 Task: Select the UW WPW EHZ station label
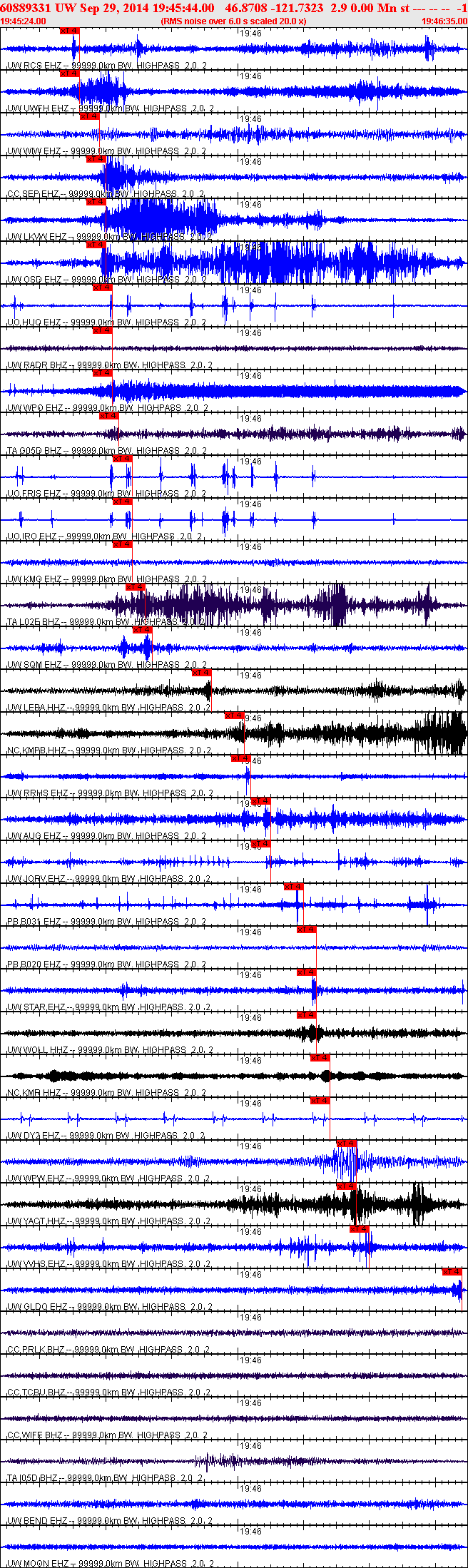tap(36, 1178)
